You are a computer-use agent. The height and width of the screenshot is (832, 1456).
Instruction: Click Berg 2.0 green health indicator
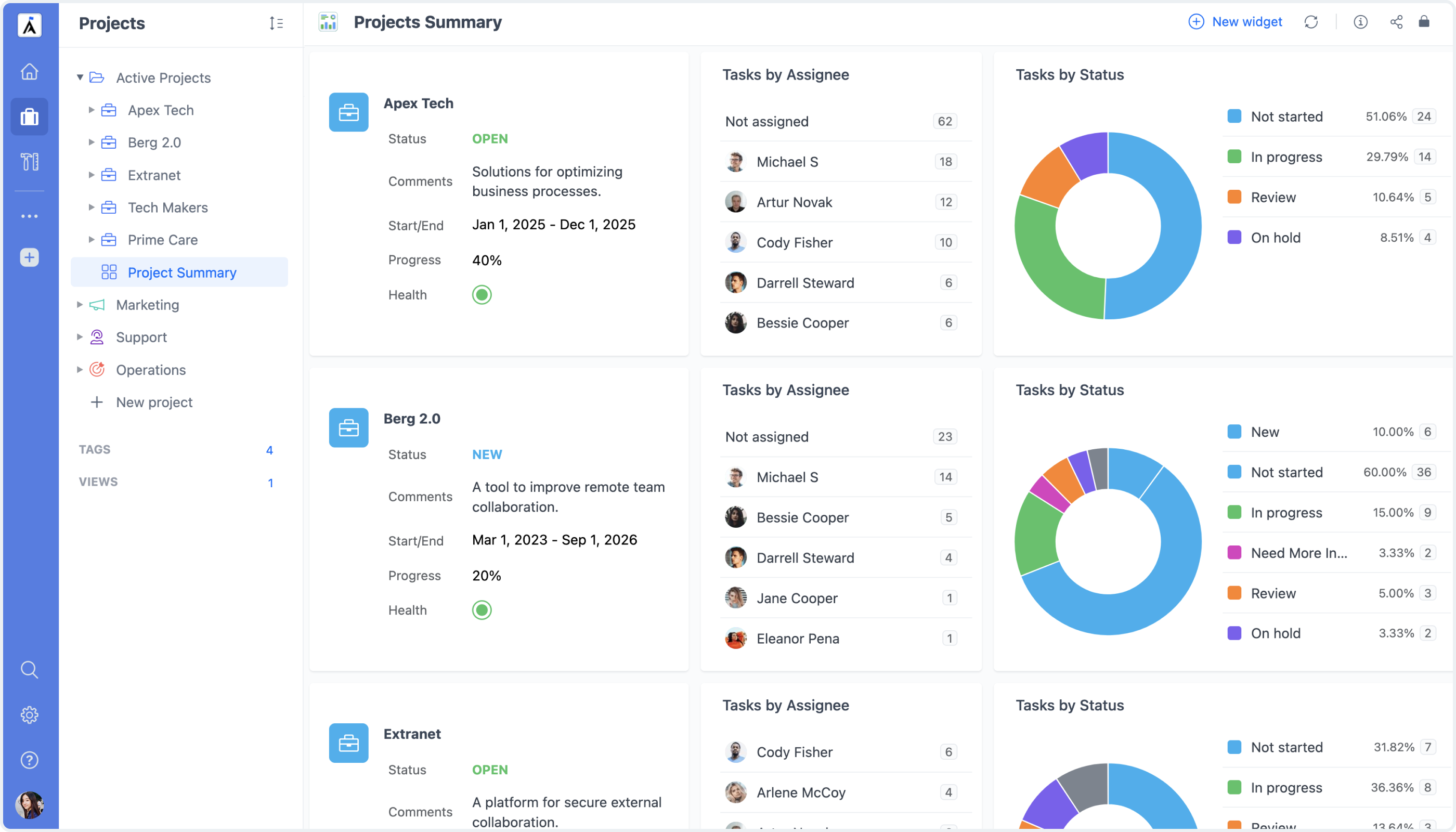[482, 610]
